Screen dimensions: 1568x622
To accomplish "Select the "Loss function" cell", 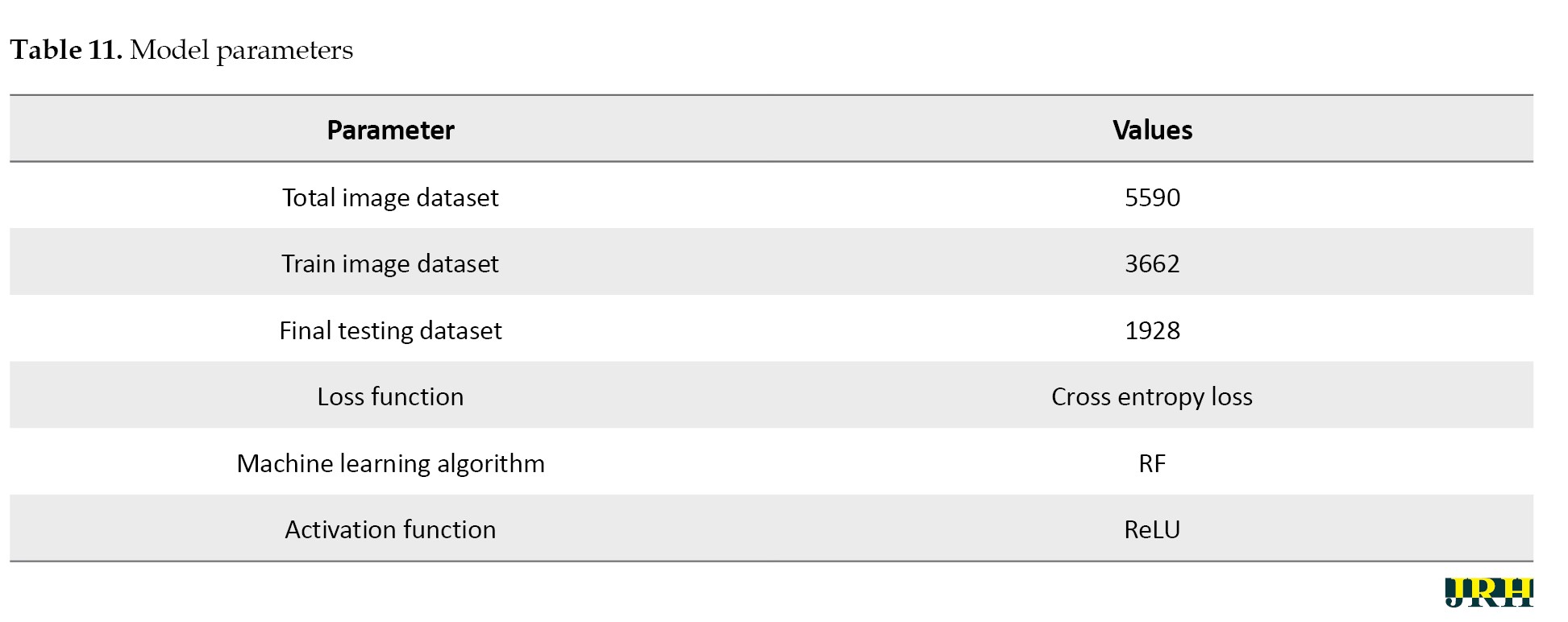I will pos(390,396).
